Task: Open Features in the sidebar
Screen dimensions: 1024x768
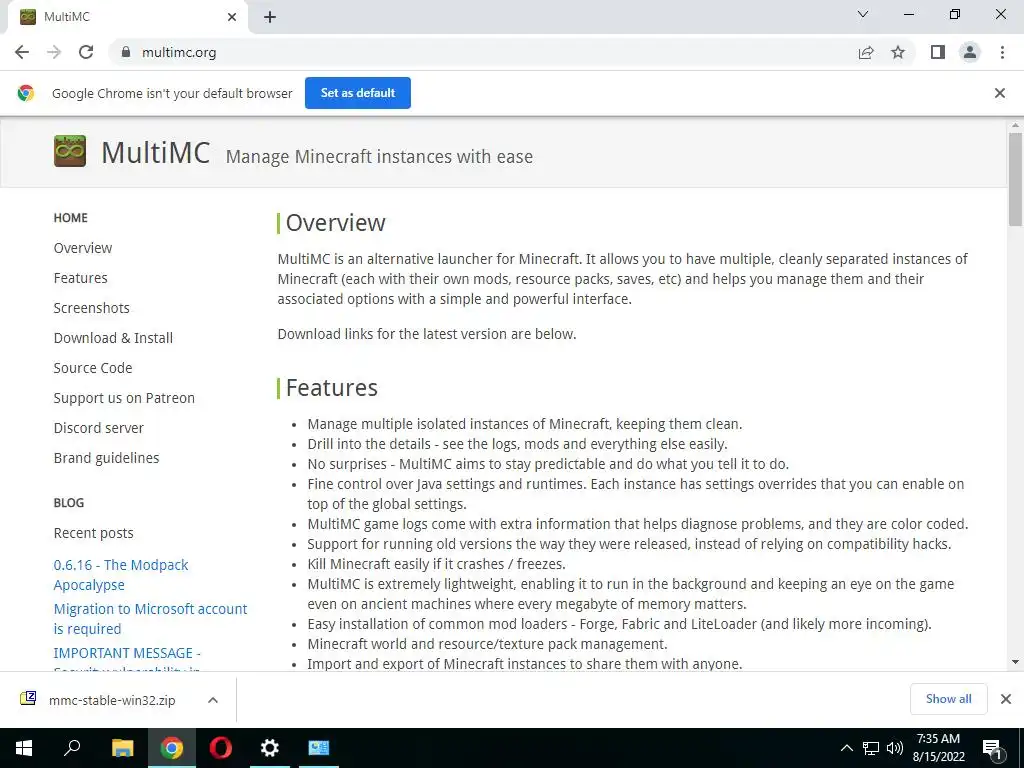Action: (80, 278)
